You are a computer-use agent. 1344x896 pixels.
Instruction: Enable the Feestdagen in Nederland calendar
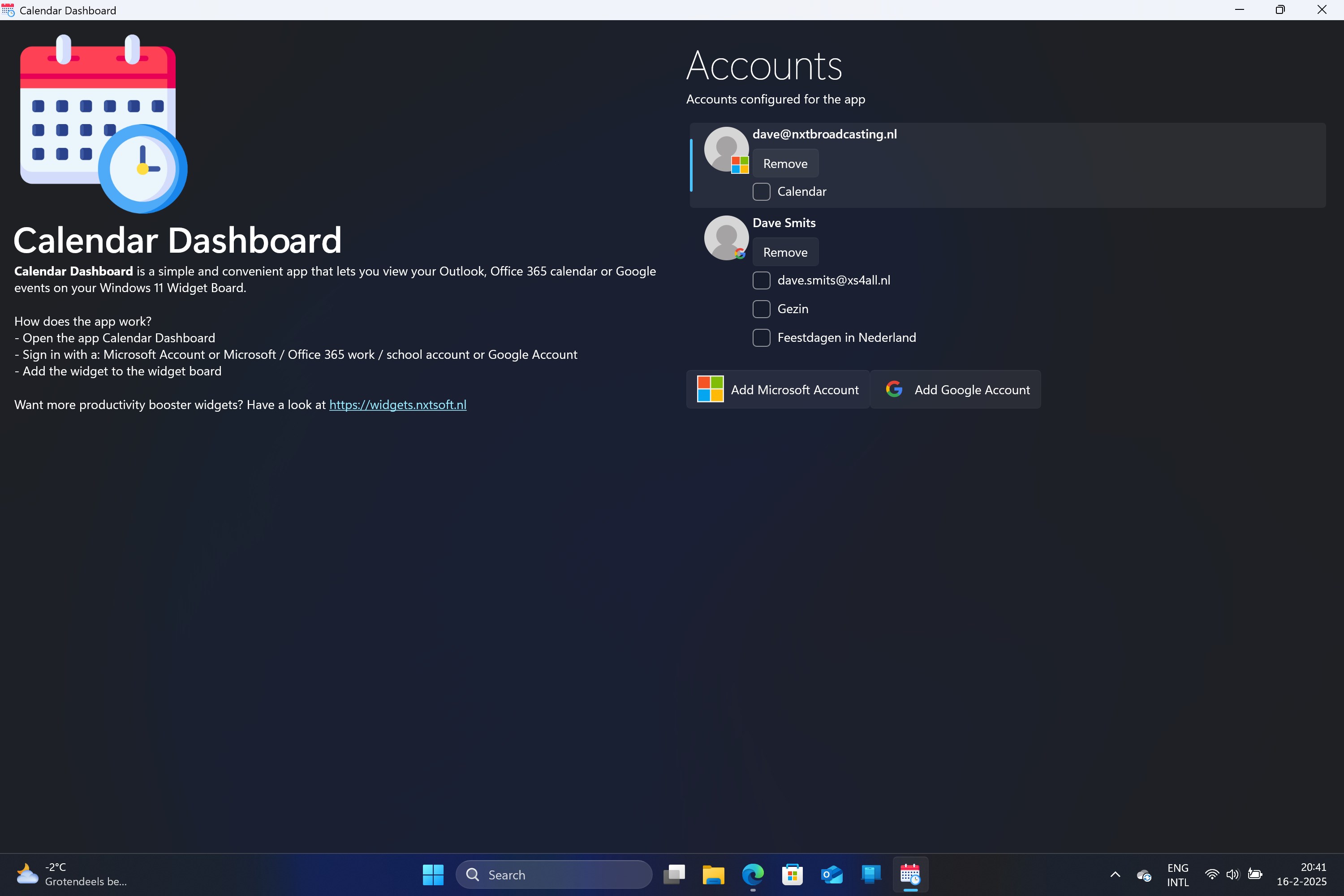coord(761,338)
